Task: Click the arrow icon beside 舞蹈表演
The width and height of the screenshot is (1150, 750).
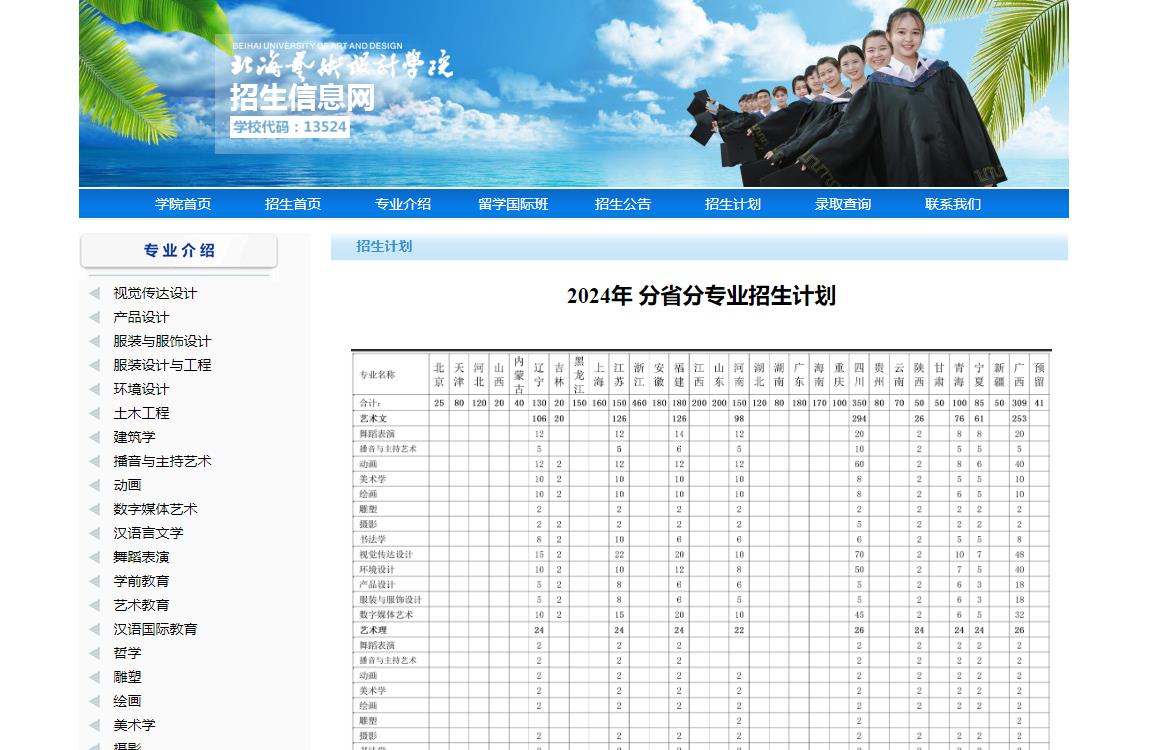Action: point(95,557)
